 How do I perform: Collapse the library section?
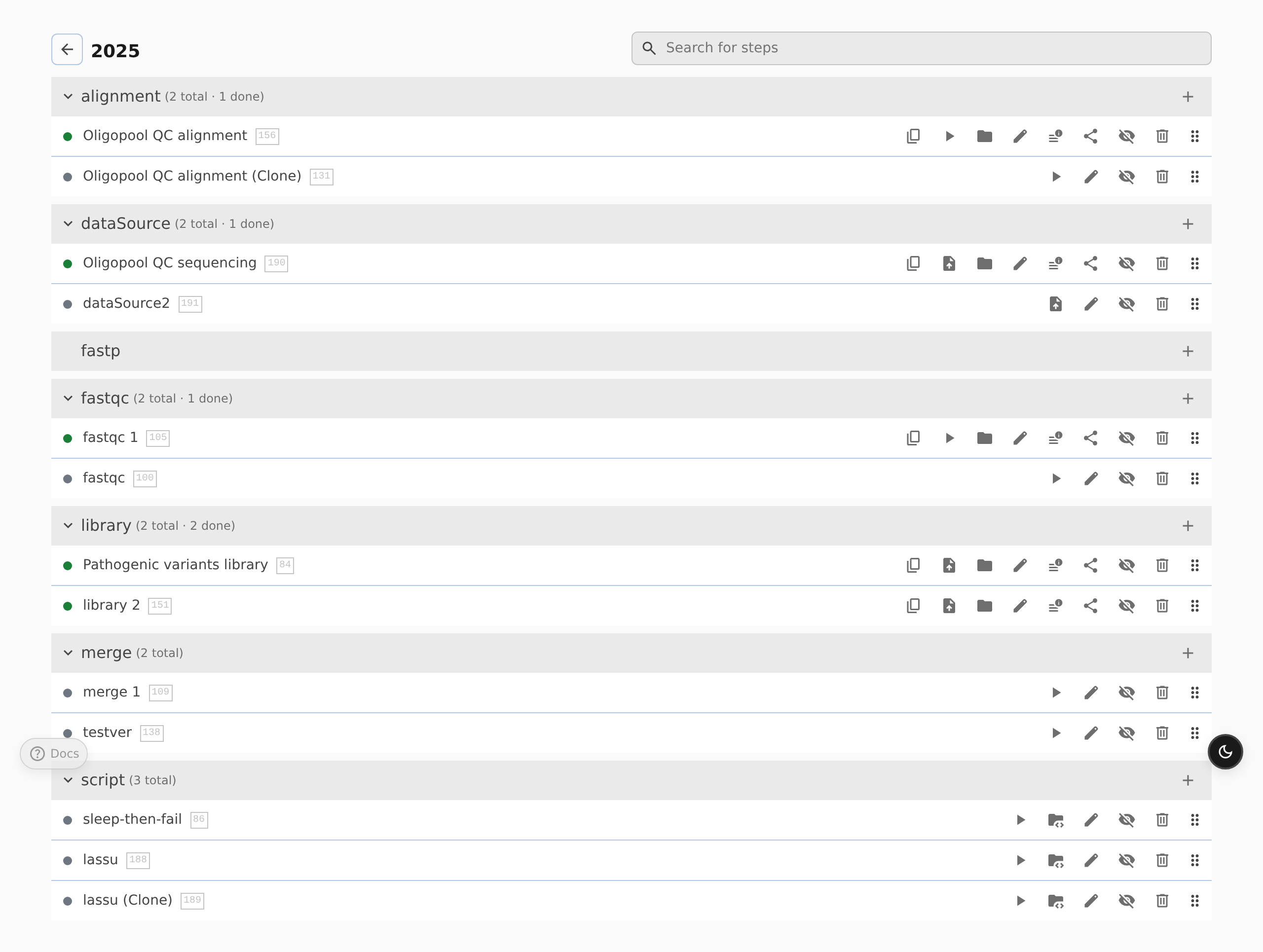pos(68,526)
